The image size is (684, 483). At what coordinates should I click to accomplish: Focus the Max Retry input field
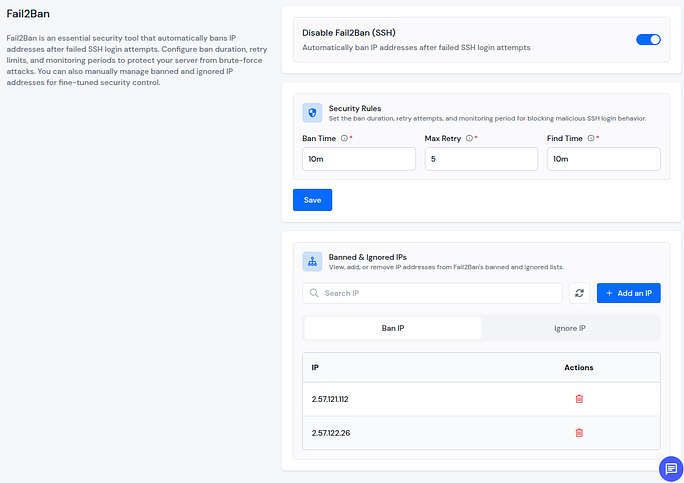click(481, 159)
